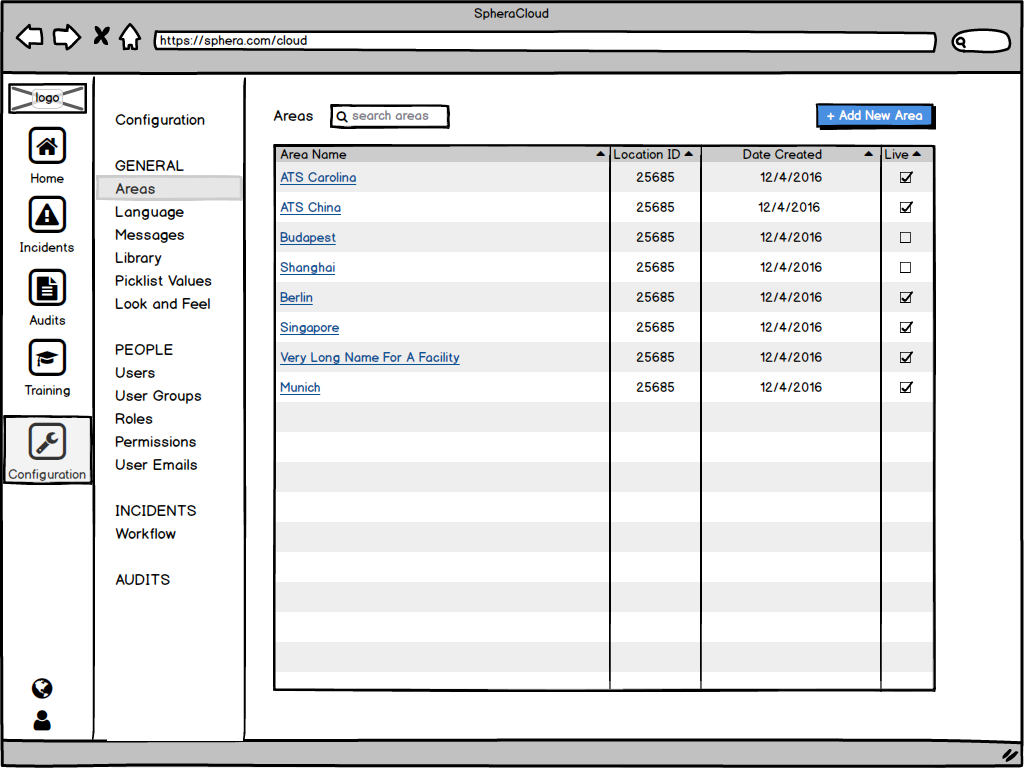Open the Singapore area link
Screen dimensions: 1024x768
tap(310, 328)
